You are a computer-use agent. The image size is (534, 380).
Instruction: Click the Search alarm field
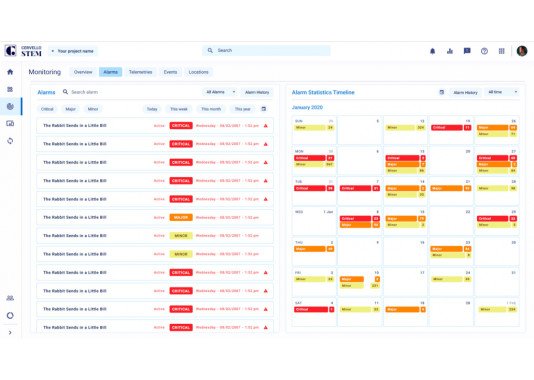coord(84,92)
